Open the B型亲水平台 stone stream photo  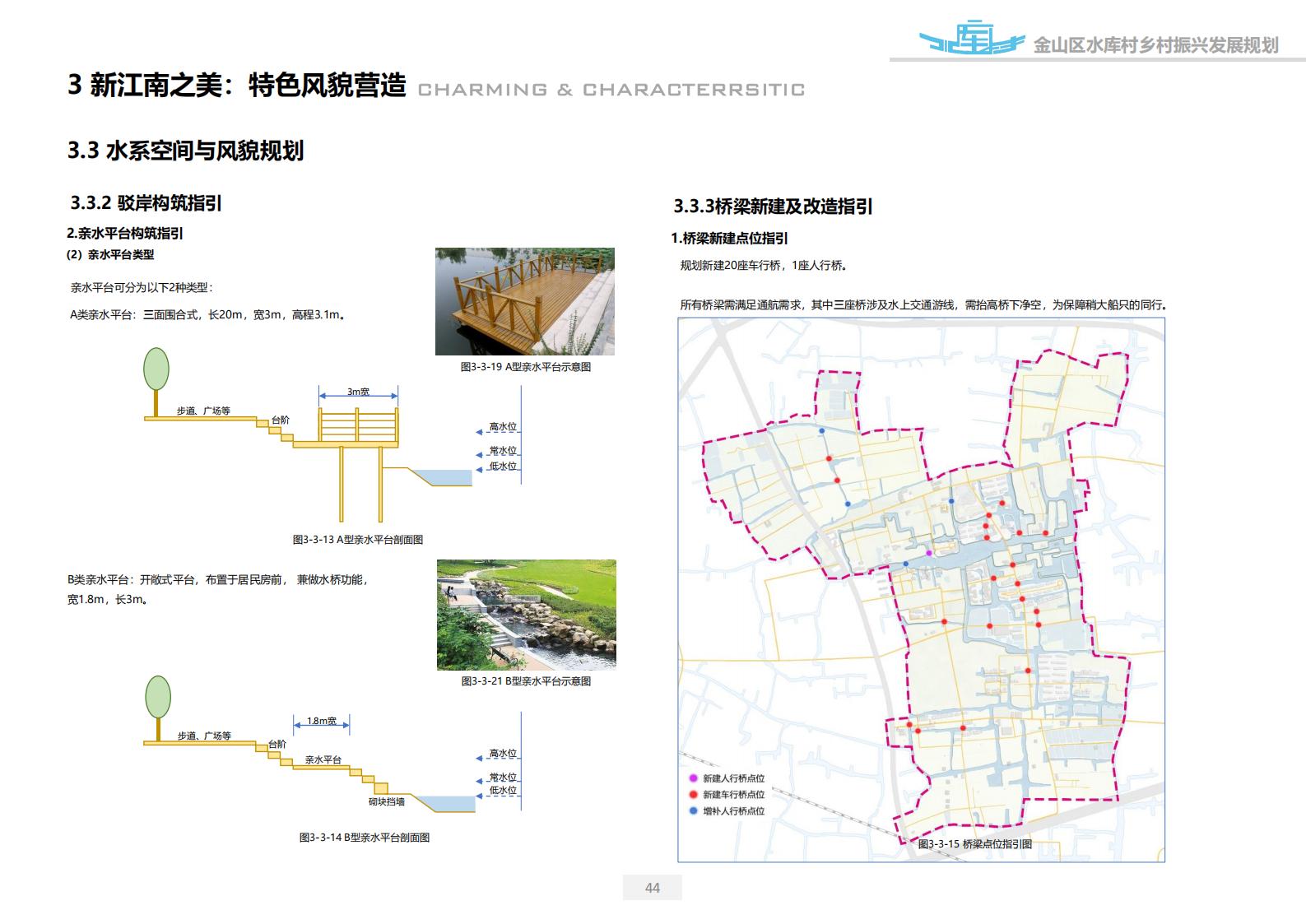(x=527, y=615)
